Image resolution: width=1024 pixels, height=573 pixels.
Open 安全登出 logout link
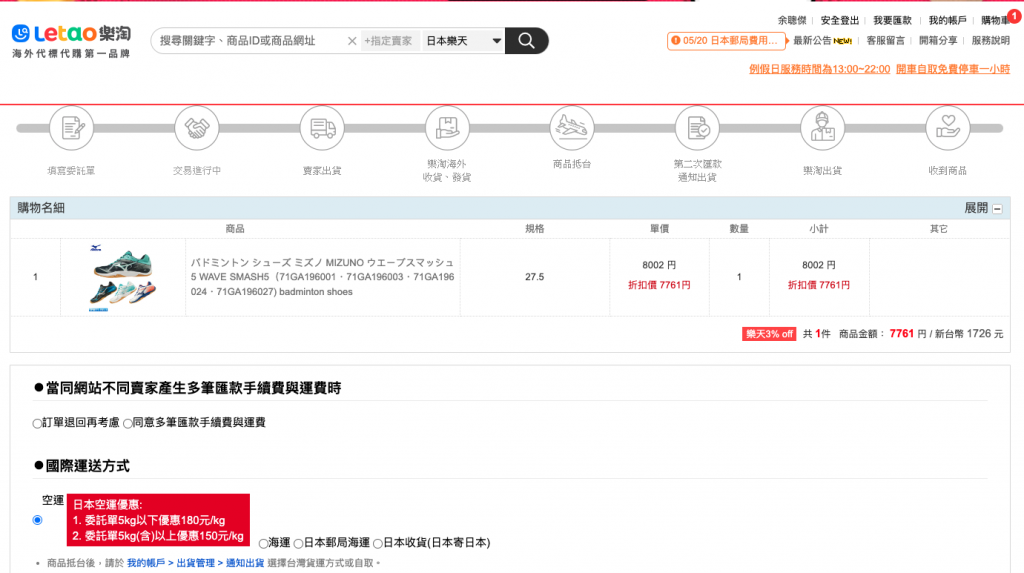839,20
